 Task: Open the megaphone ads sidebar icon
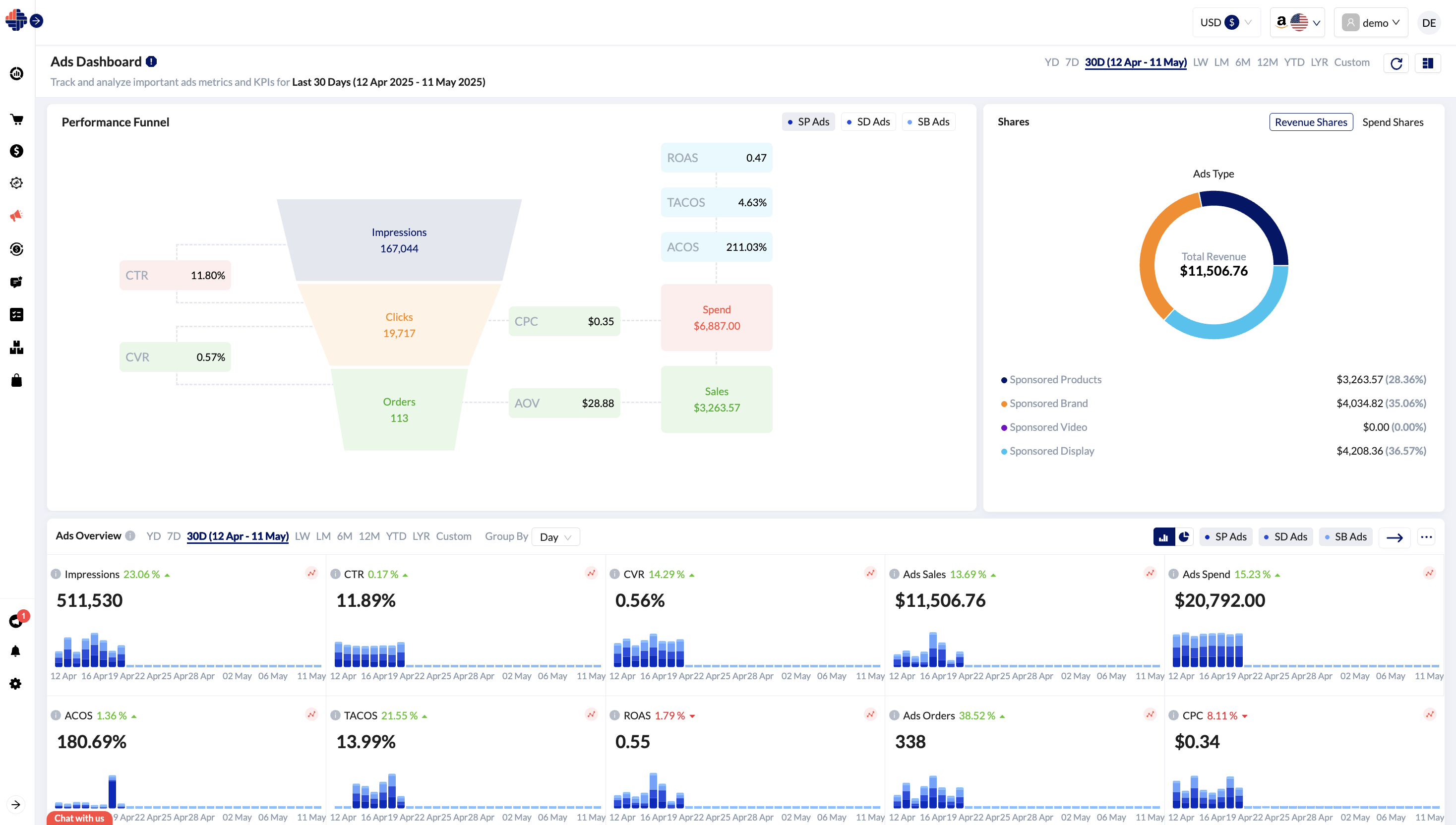point(16,215)
